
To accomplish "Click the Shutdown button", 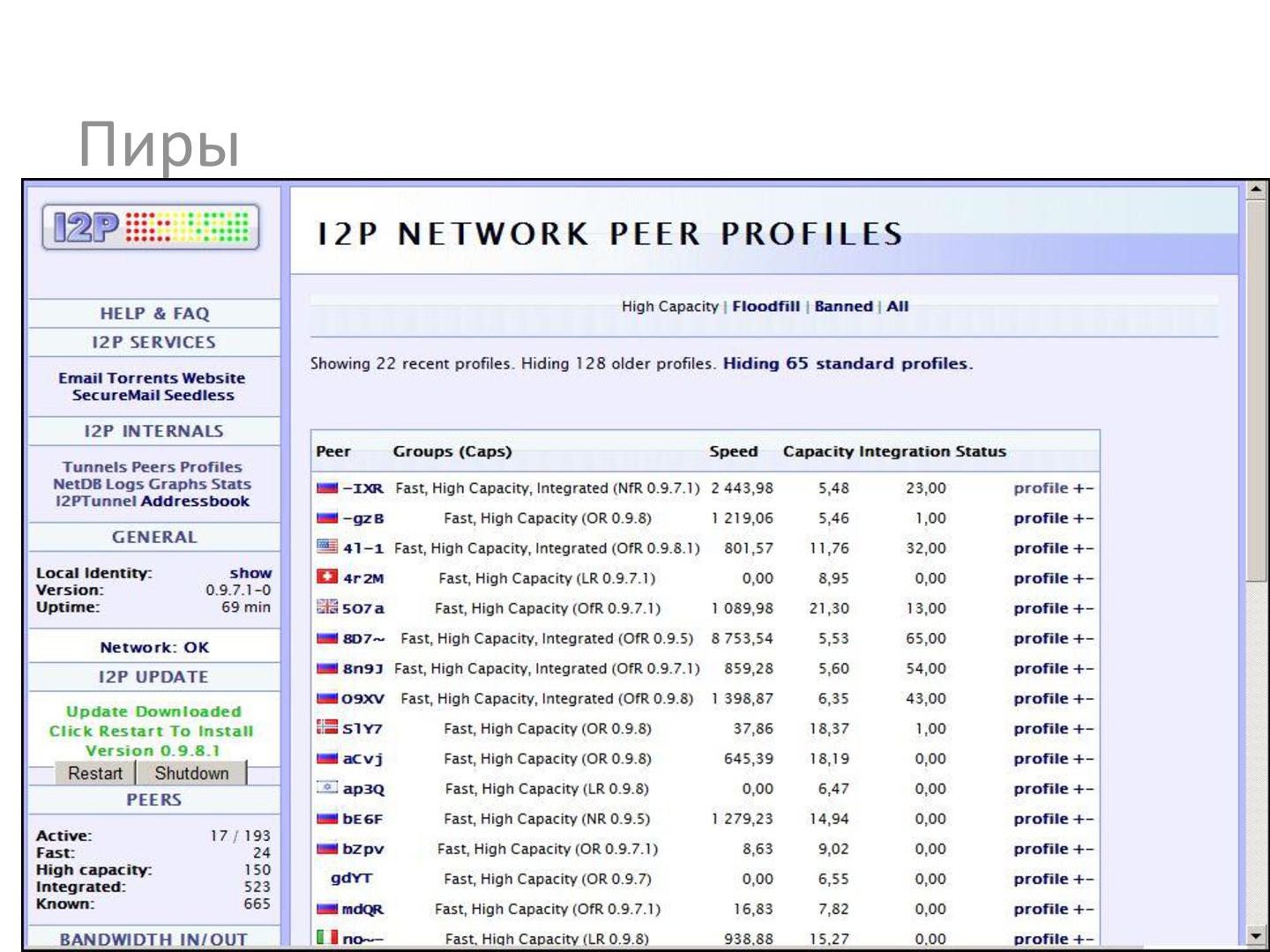I will (x=191, y=773).
